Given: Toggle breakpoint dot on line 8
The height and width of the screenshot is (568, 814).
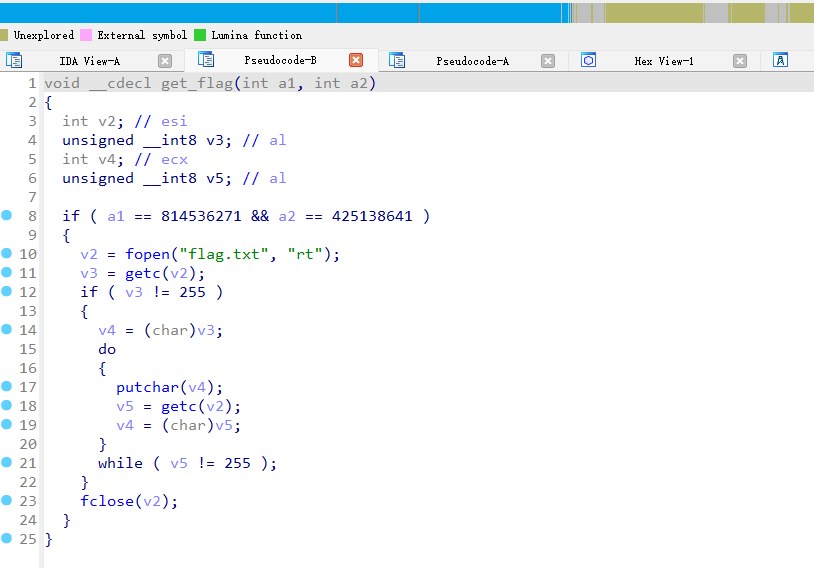Looking at the screenshot, I should tap(7, 215).
